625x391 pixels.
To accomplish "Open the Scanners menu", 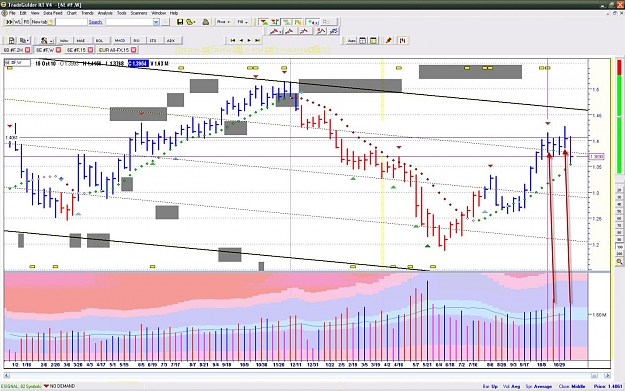I will [x=139, y=13].
